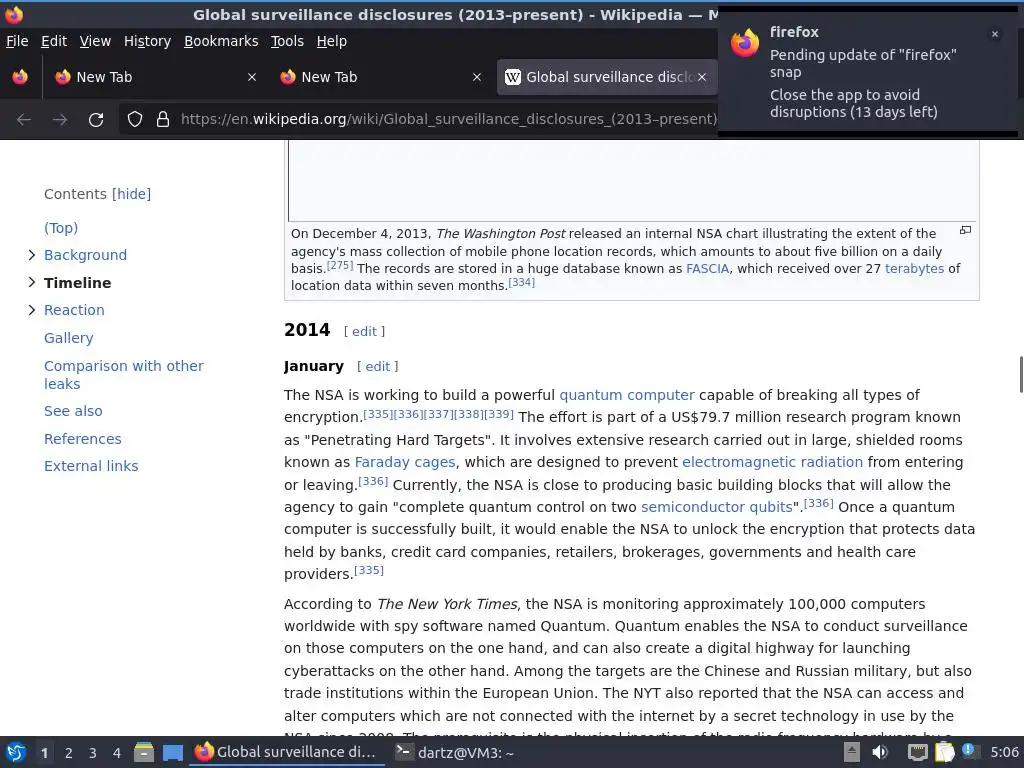Viewport: 1024px width, 768px height.
Task: Click the eject removable media tray icon
Action: point(852,752)
